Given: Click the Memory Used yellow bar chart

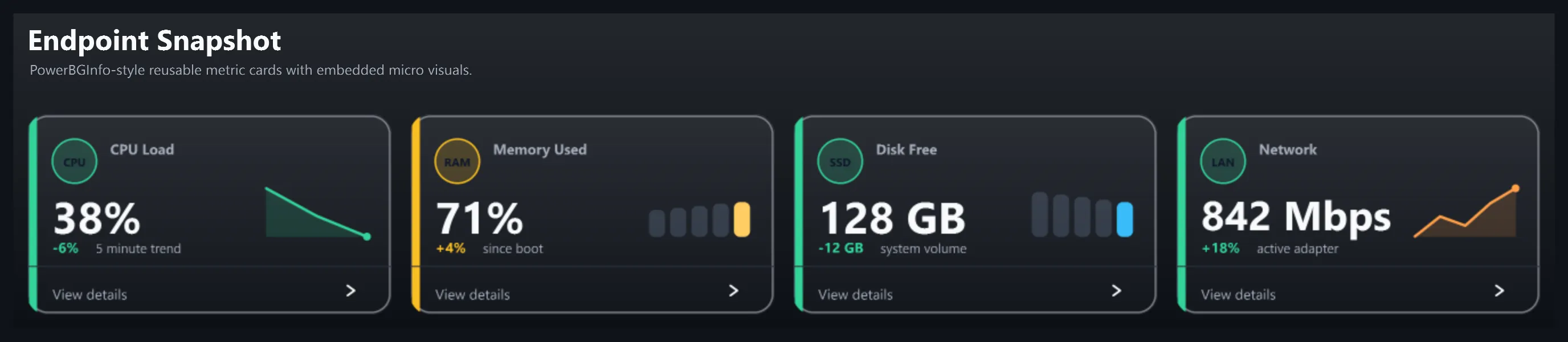Looking at the screenshot, I should [x=700, y=219].
